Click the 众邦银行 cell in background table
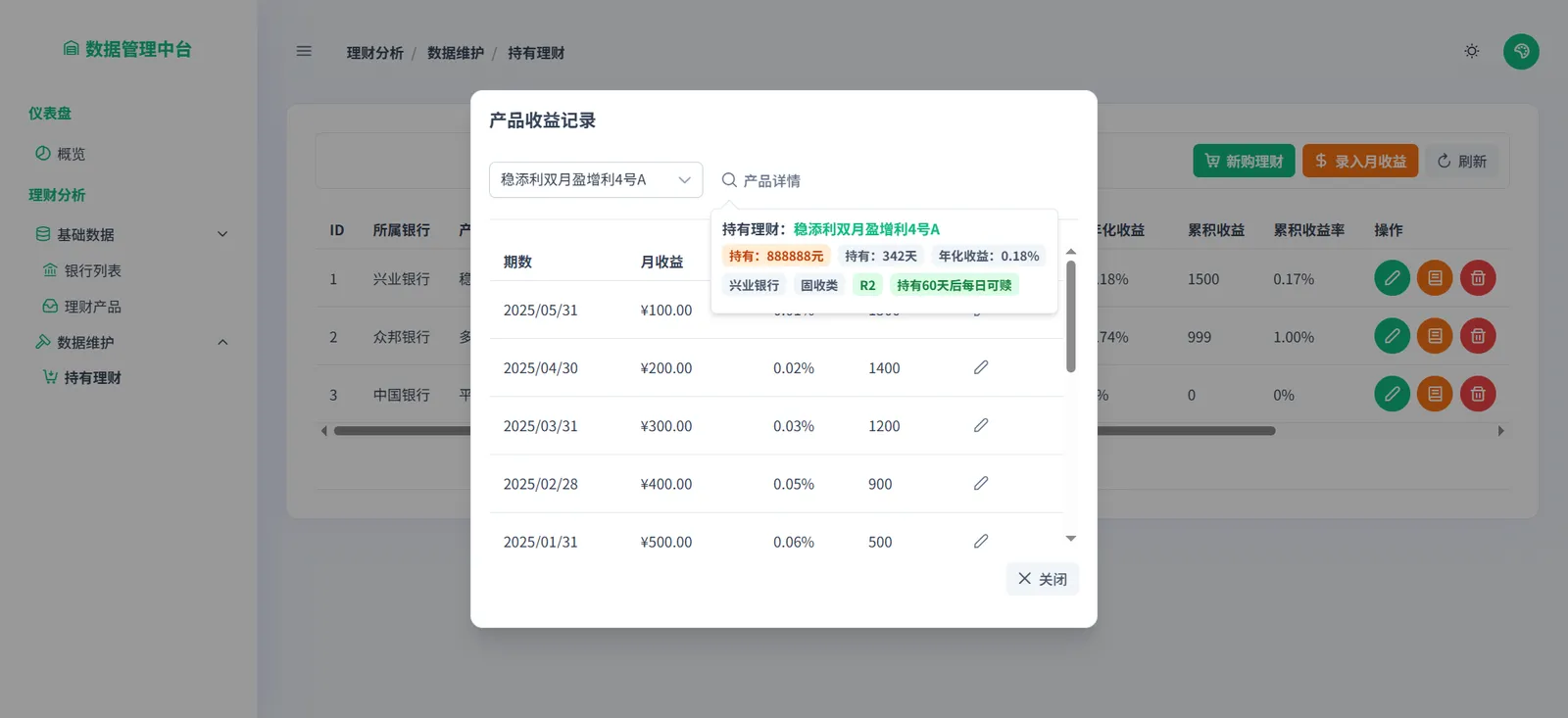 (401, 337)
